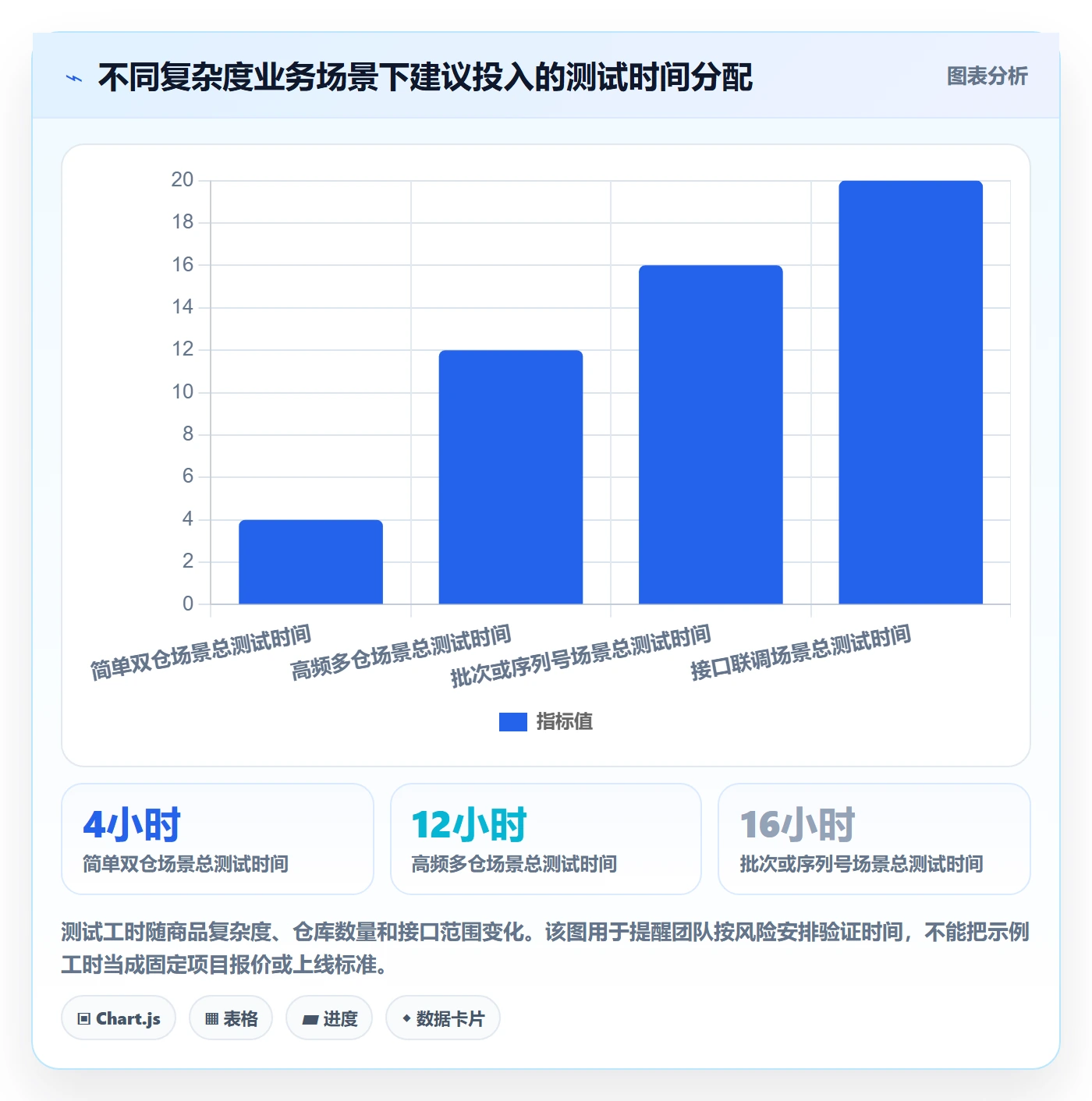Click y-axis value 12
The height and width of the screenshot is (1101, 1092).
pyautogui.click(x=183, y=349)
